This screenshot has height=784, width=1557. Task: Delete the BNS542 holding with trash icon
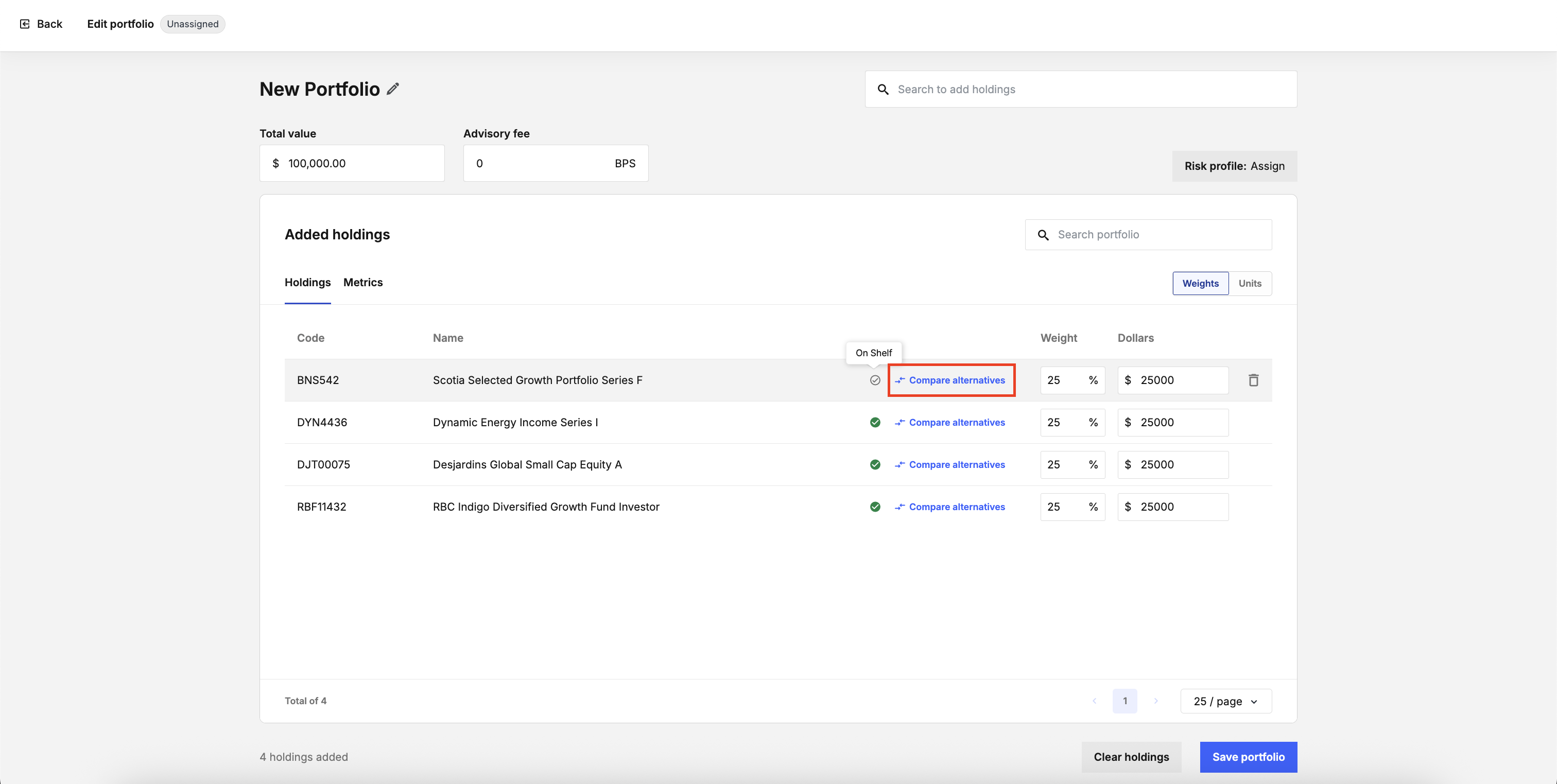pyautogui.click(x=1253, y=380)
